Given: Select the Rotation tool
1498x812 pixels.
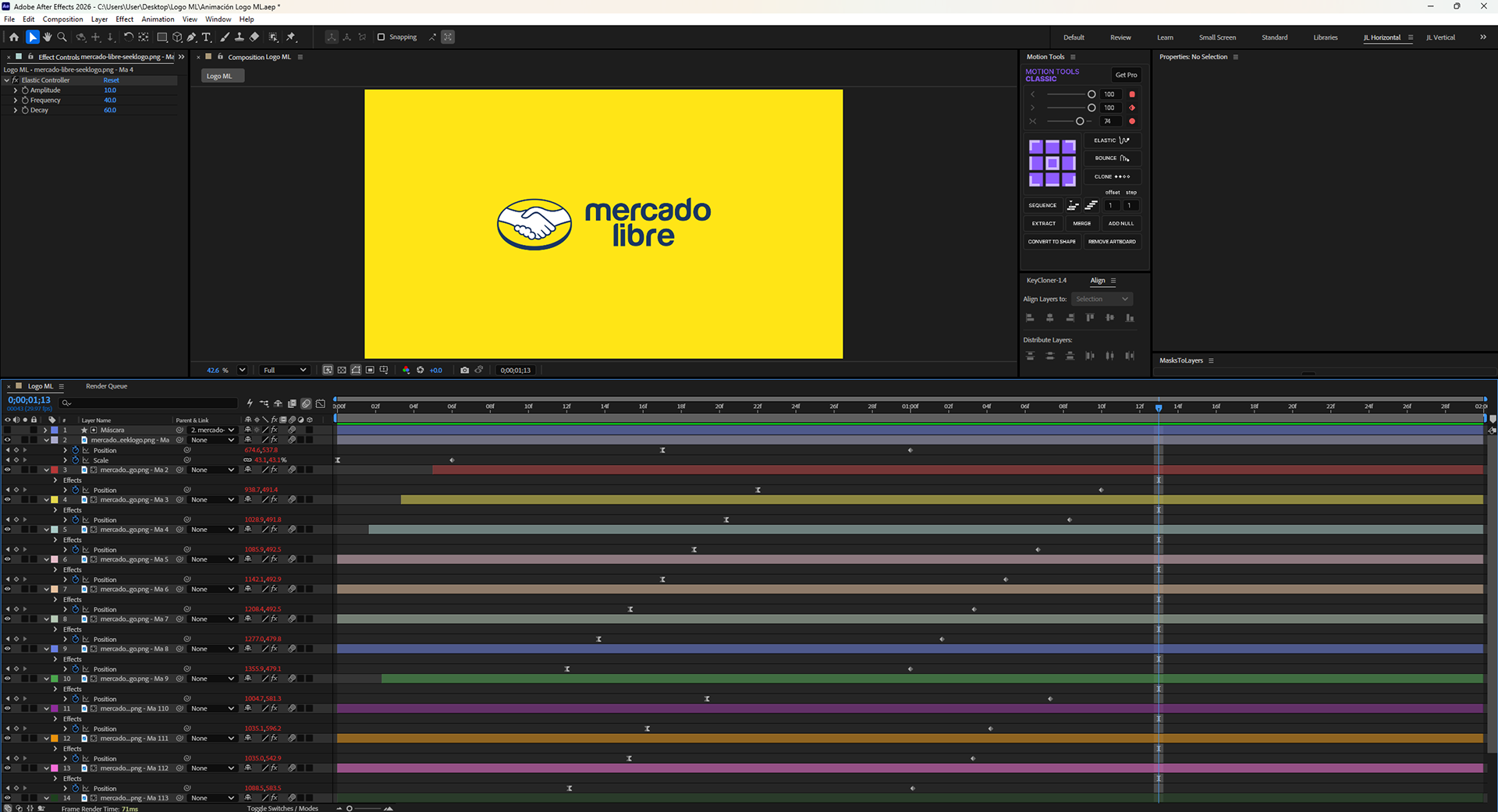Looking at the screenshot, I should coord(129,37).
